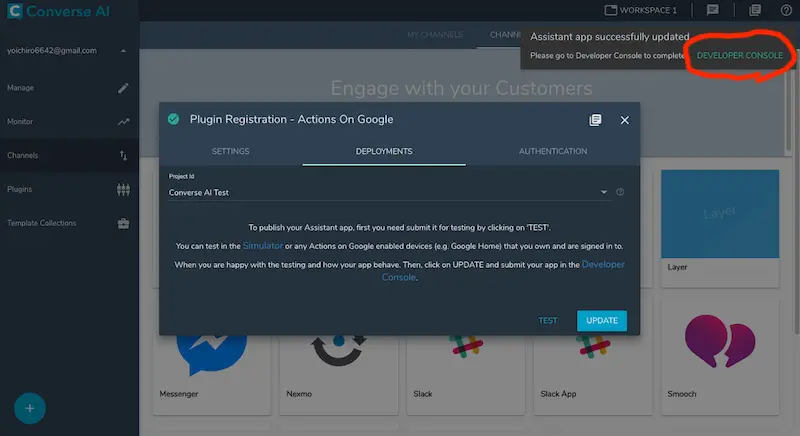
Task: Open Channels in the sidebar
Action: coord(69,155)
